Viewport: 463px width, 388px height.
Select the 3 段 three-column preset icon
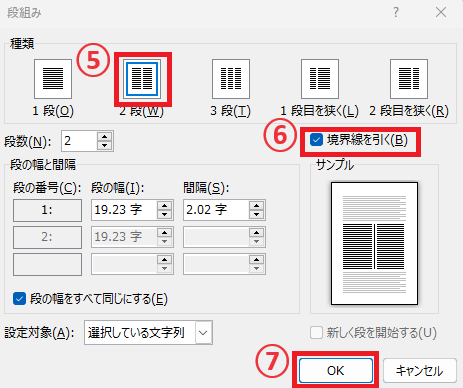pyautogui.click(x=231, y=79)
